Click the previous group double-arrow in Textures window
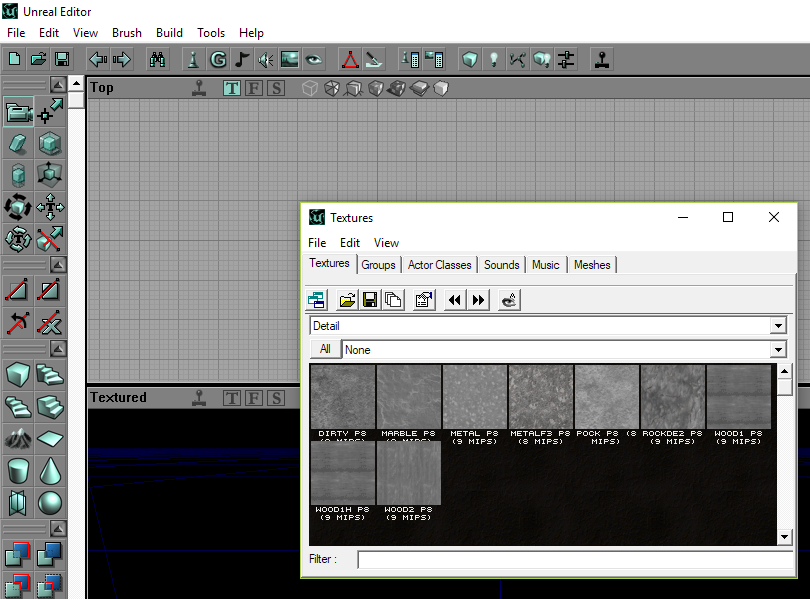This screenshot has height=599, width=810. tap(455, 300)
